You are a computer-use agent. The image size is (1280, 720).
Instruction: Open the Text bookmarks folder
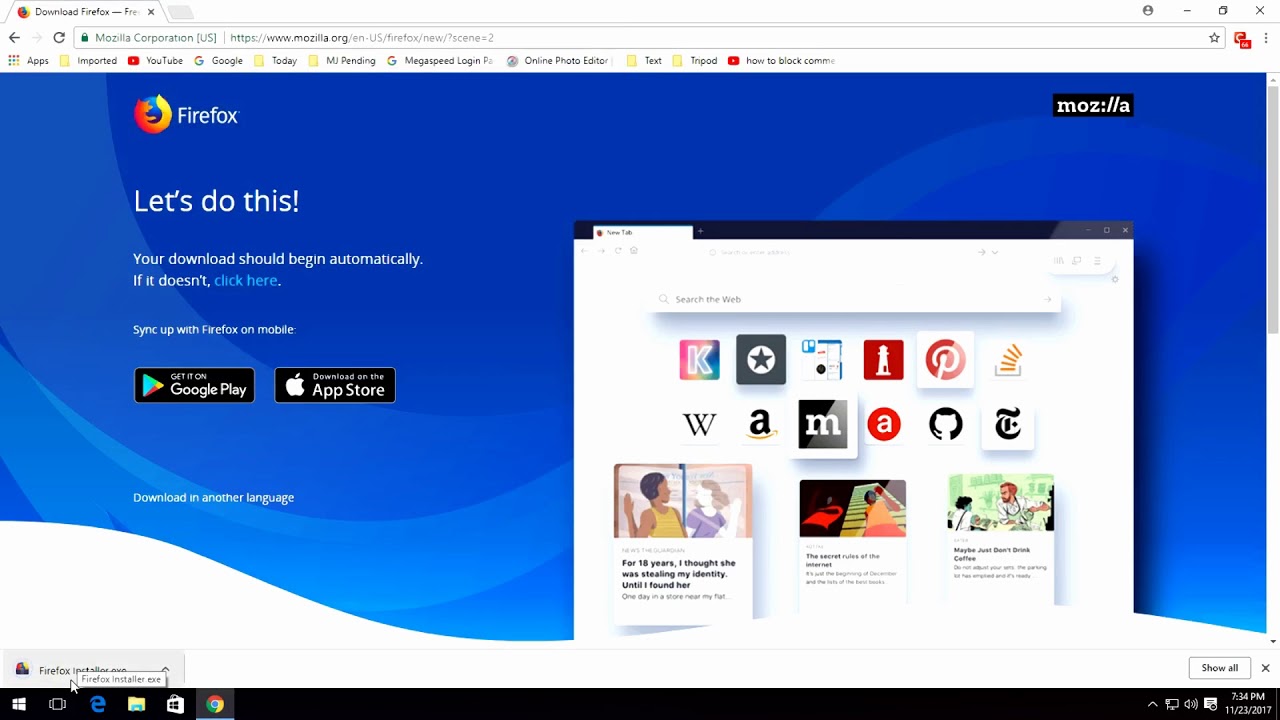pos(644,61)
